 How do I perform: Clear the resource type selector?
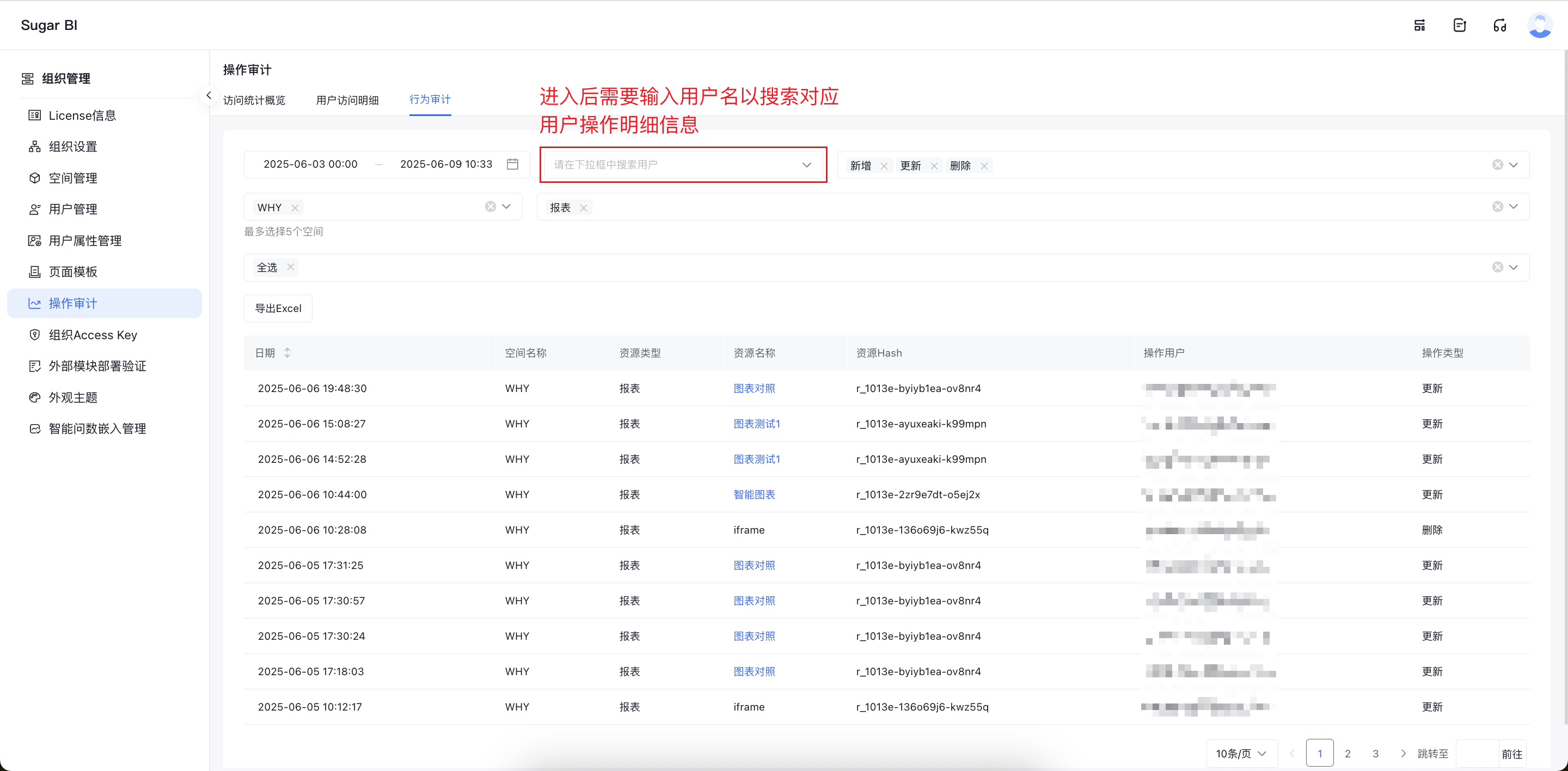(x=1497, y=207)
